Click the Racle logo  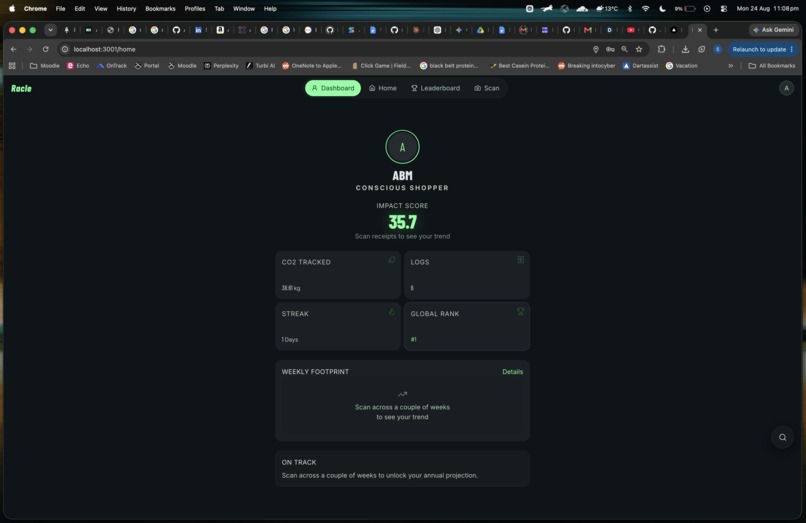click(x=22, y=88)
